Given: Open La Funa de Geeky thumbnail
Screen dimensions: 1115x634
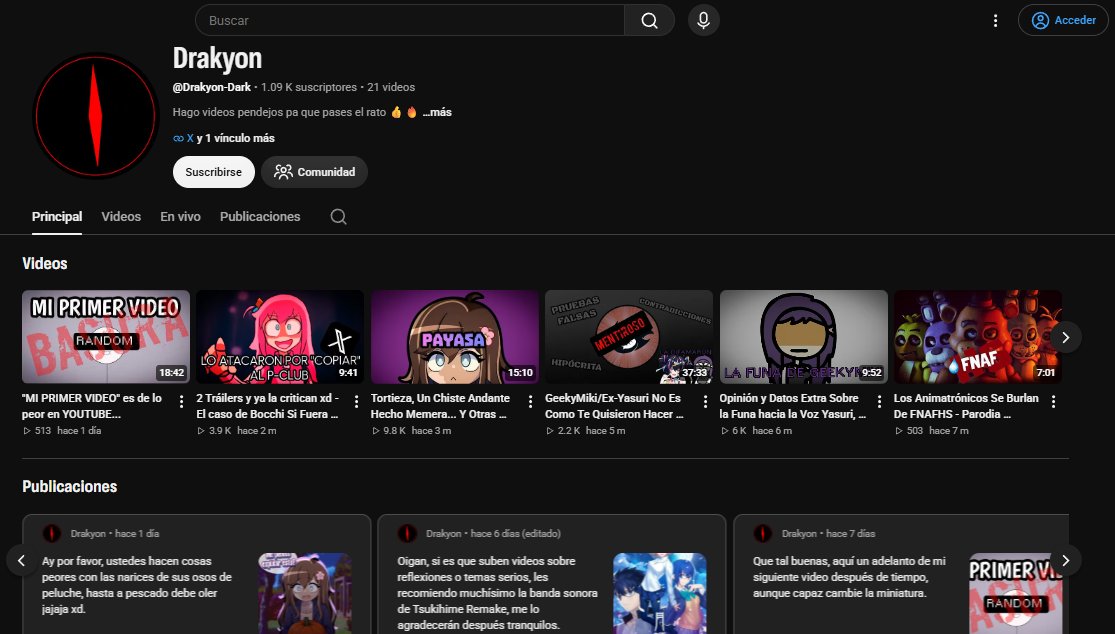Looking at the screenshot, I should point(804,337).
